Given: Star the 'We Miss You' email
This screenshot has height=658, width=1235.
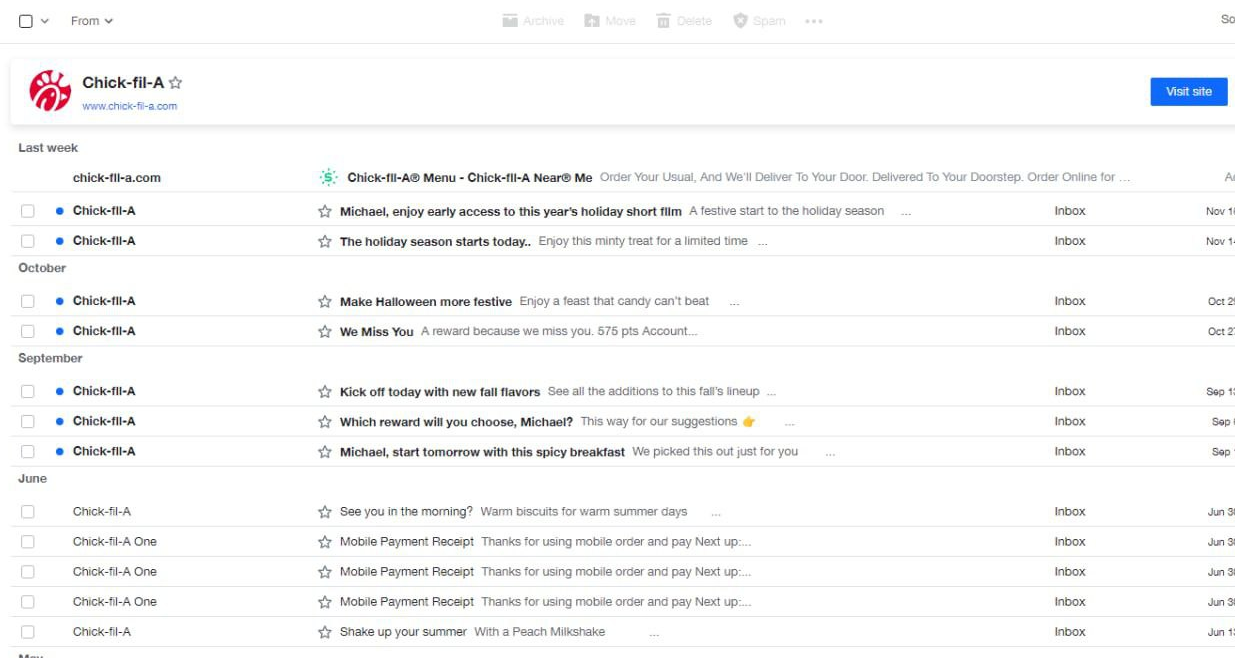Looking at the screenshot, I should (324, 331).
